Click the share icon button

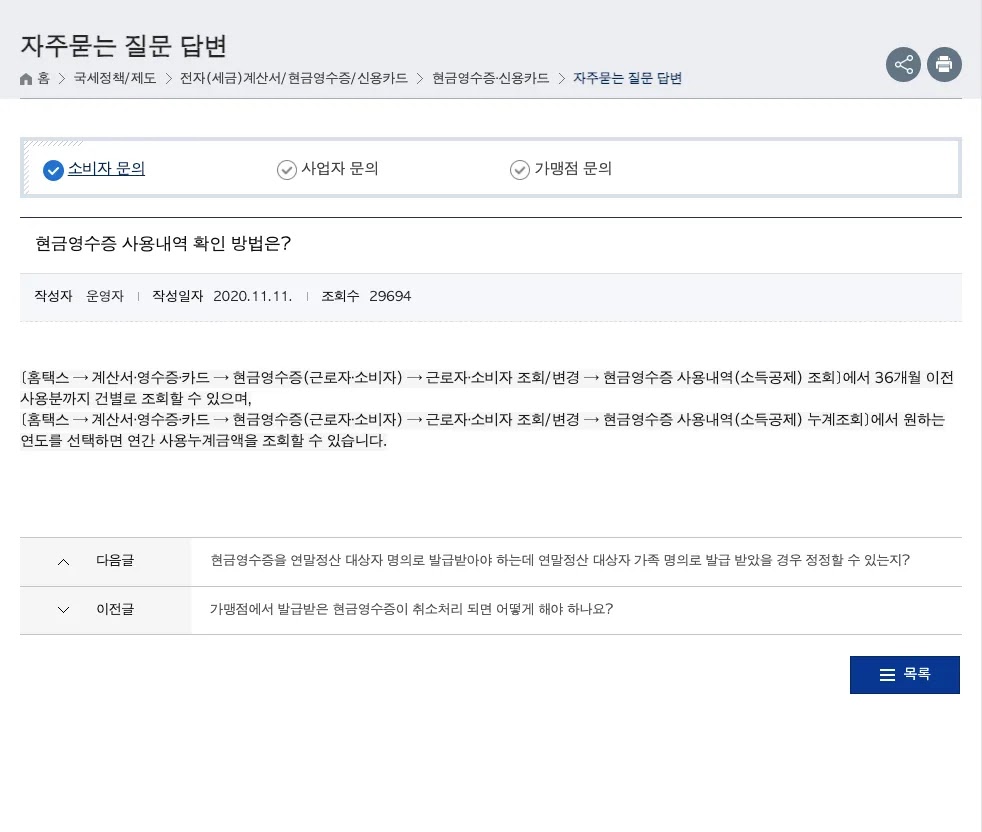(x=903, y=65)
